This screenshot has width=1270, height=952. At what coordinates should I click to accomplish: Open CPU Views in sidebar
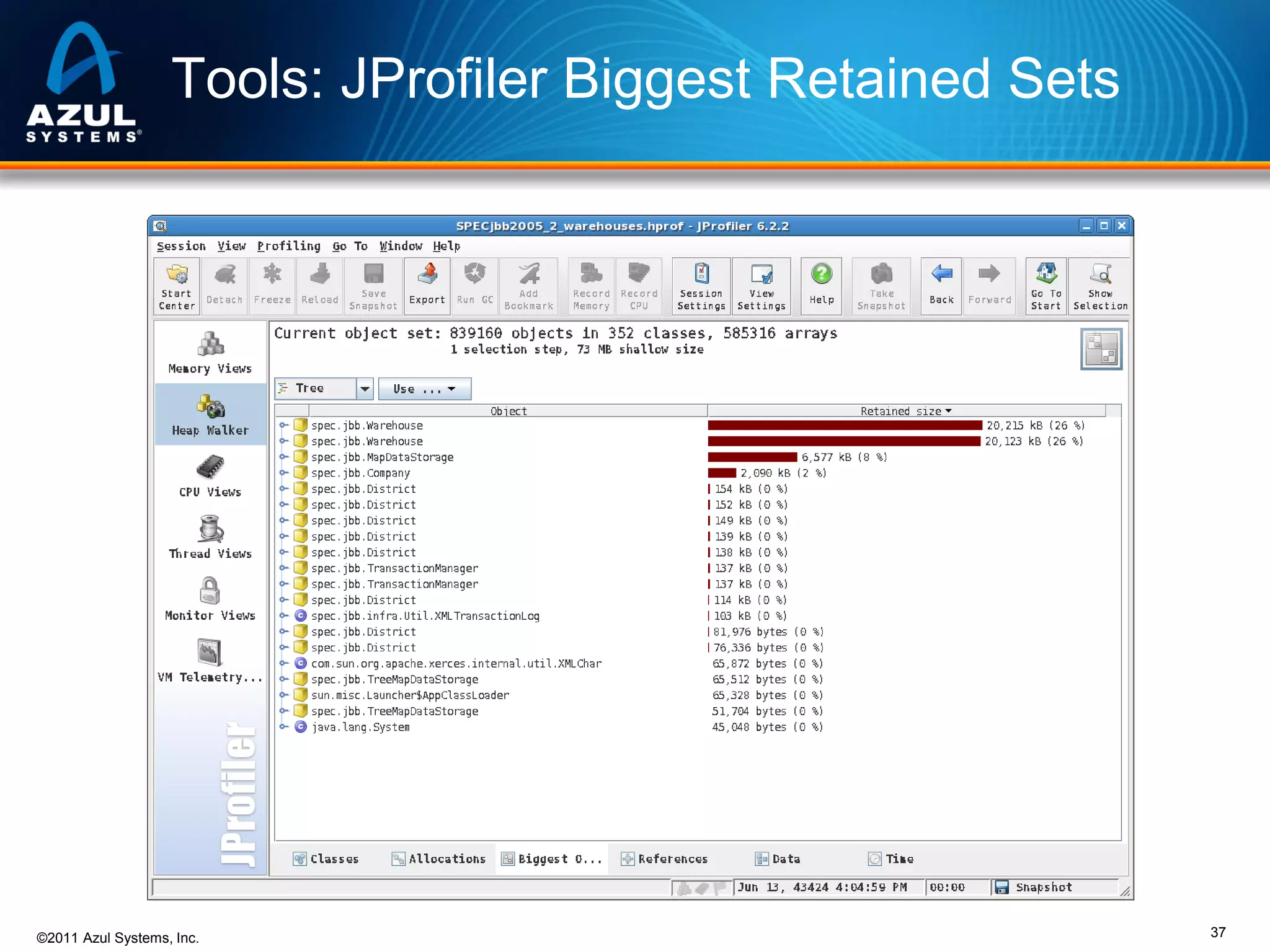(210, 476)
